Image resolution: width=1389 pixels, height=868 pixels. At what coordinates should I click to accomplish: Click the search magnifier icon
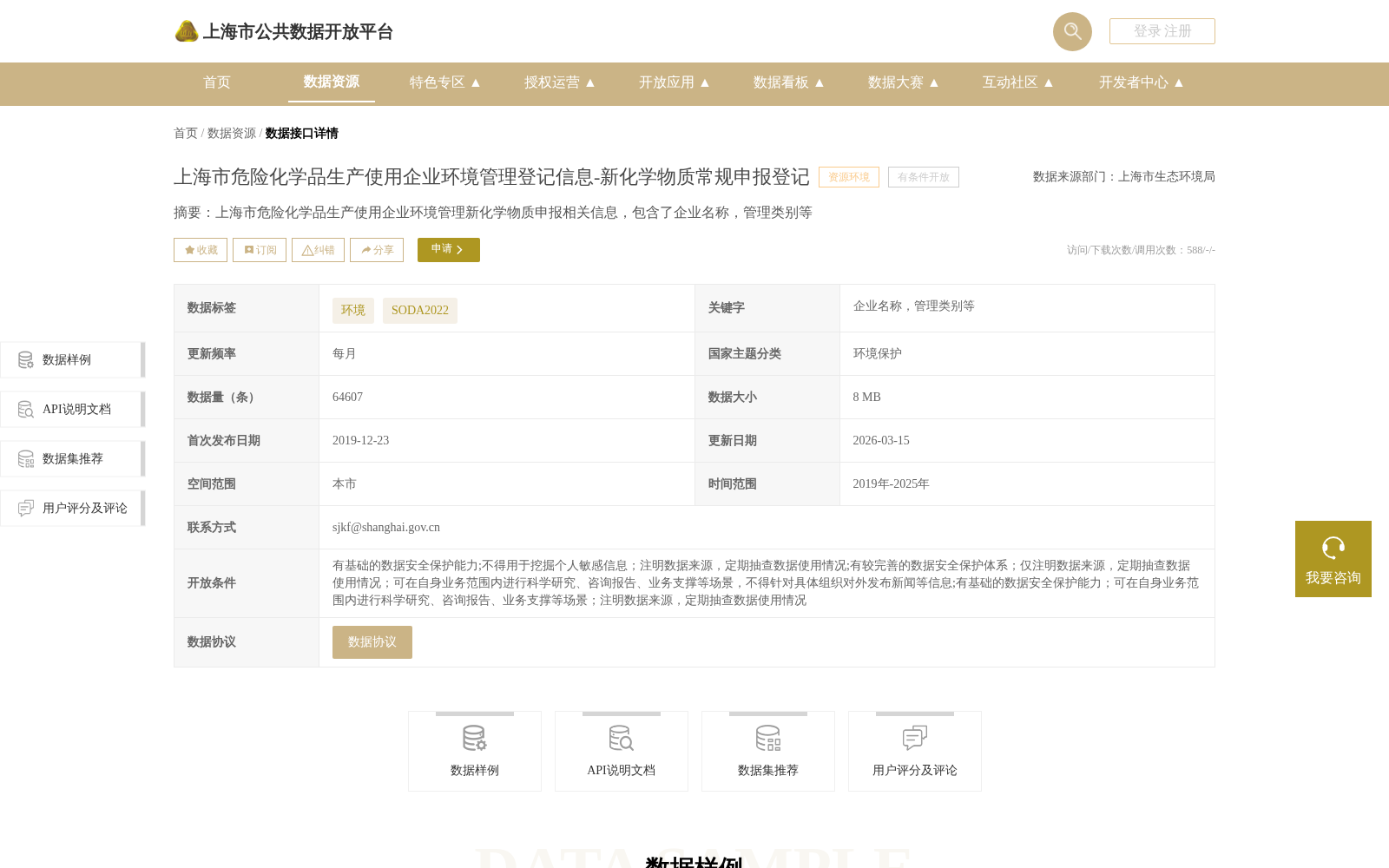pos(1072,31)
